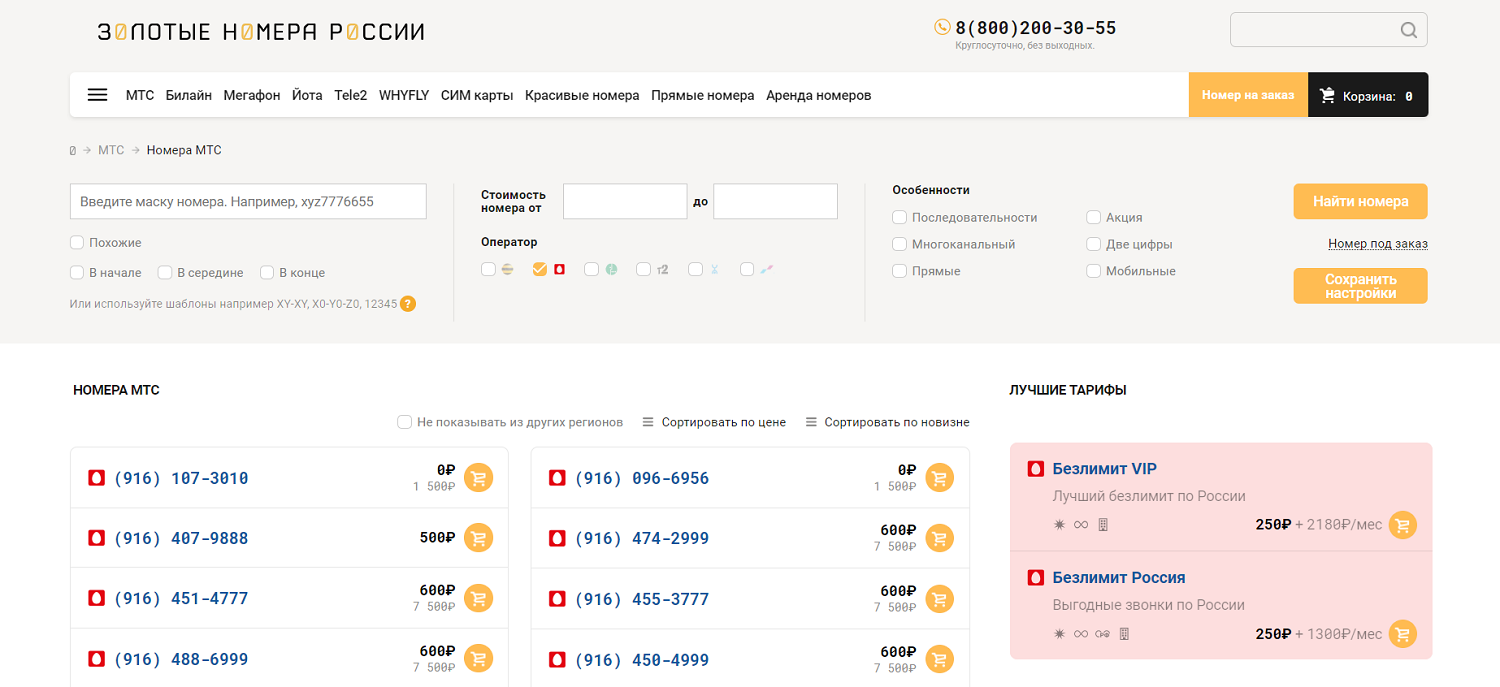Open the Tele2 menu item
The width and height of the screenshot is (1500, 687).
click(351, 95)
